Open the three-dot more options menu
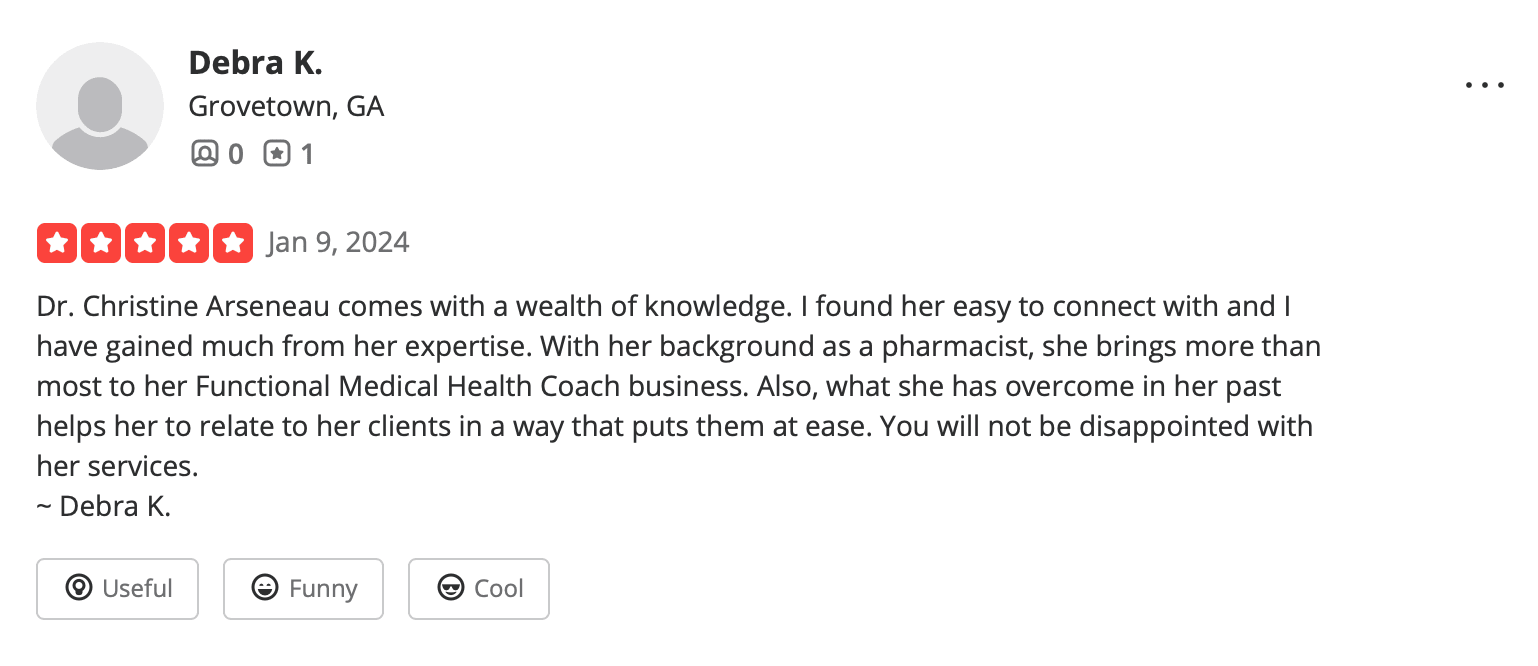 pyautogui.click(x=1484, y=86)
